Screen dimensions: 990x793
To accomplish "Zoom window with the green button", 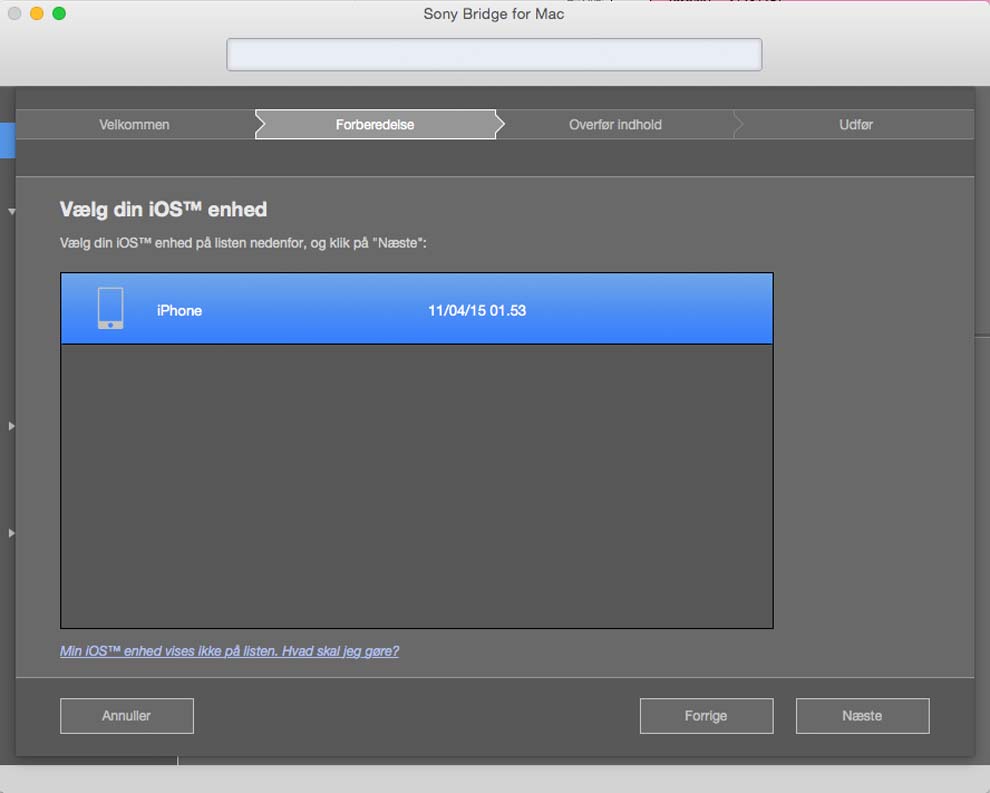I will (x=59, y=13).
